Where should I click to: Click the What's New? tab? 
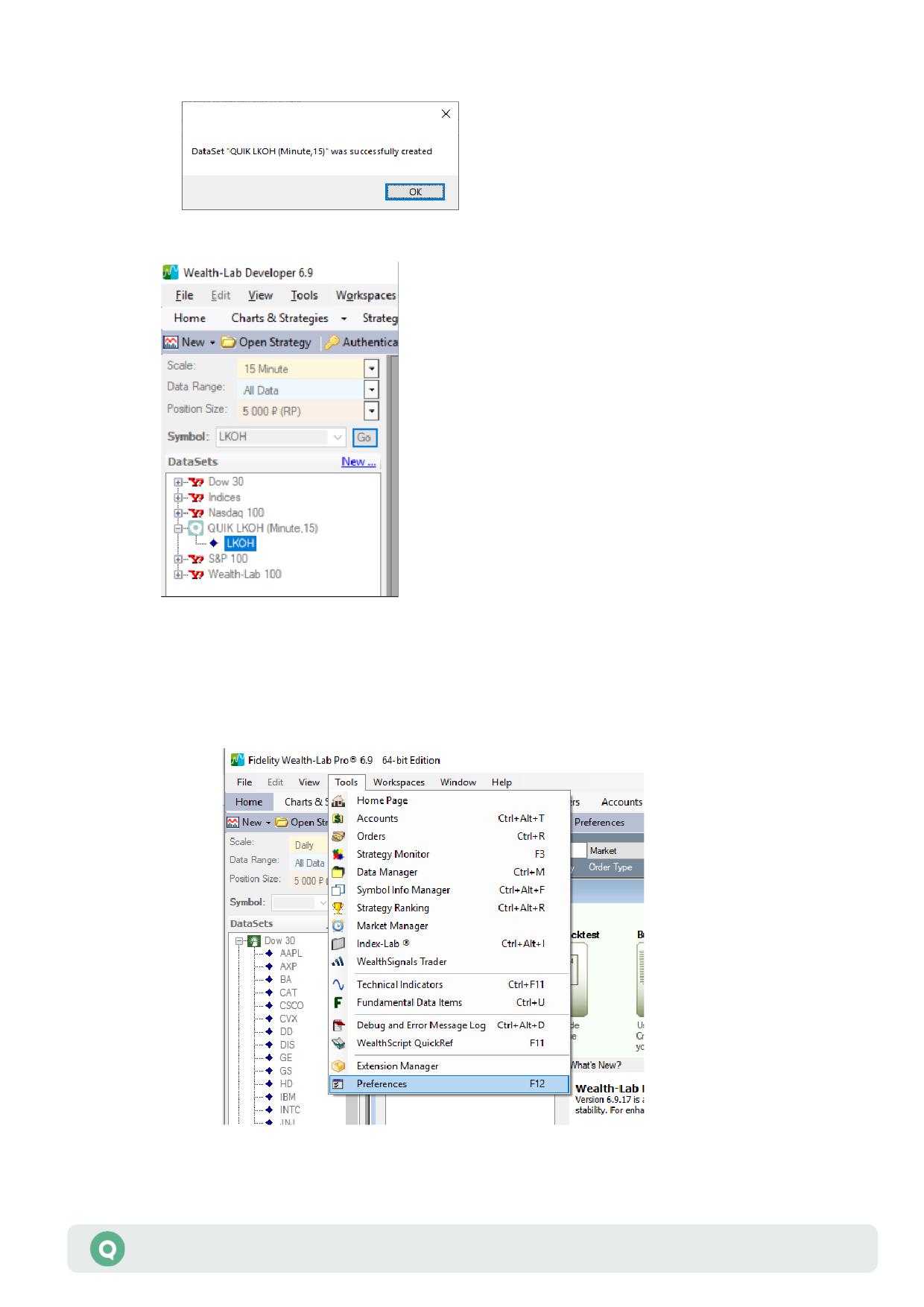click(595, 1066)
